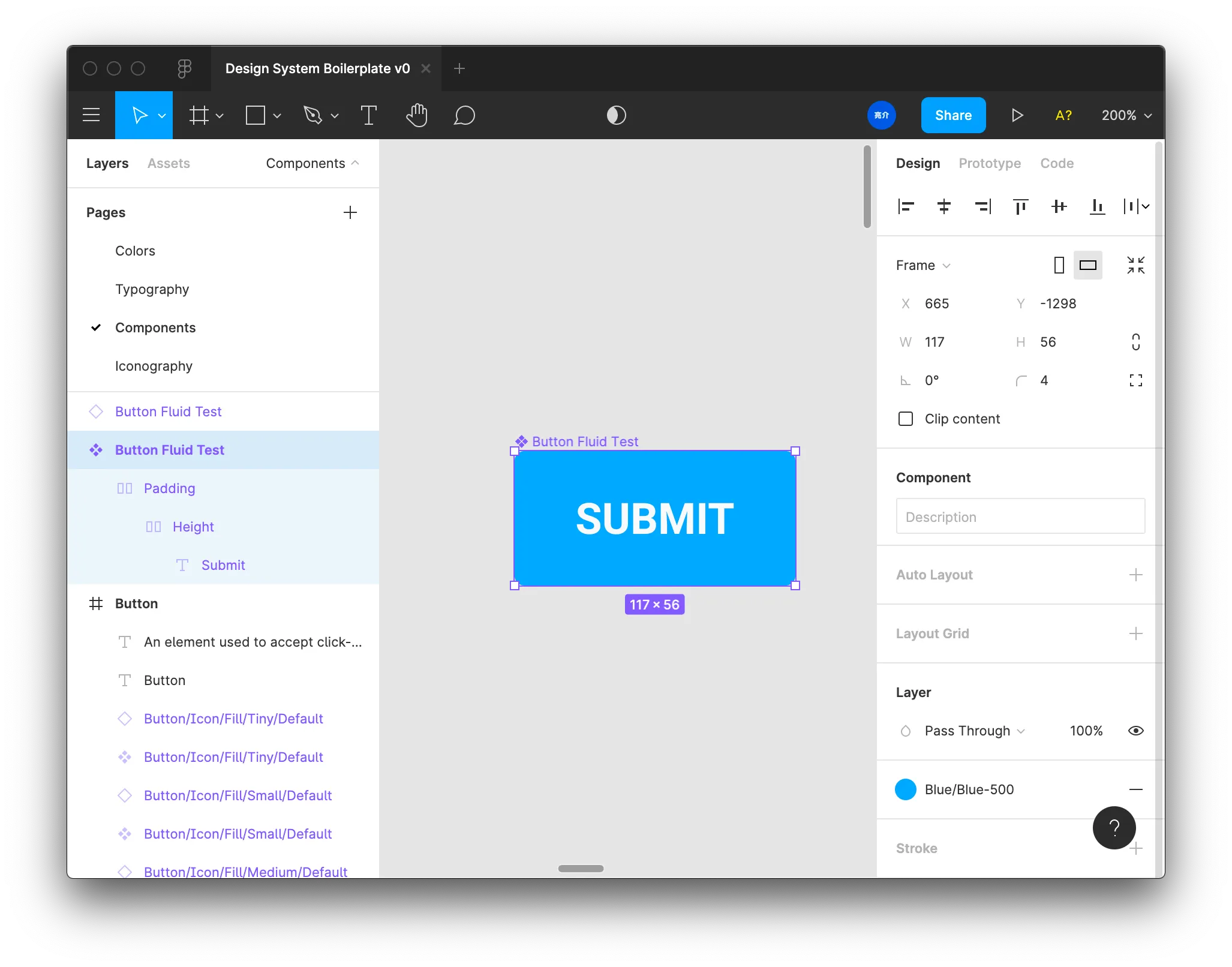This screenshot has width=1232, height=967.
Task: Open Pass Through blend mode dropdown
Action: (x=975, y=731)
